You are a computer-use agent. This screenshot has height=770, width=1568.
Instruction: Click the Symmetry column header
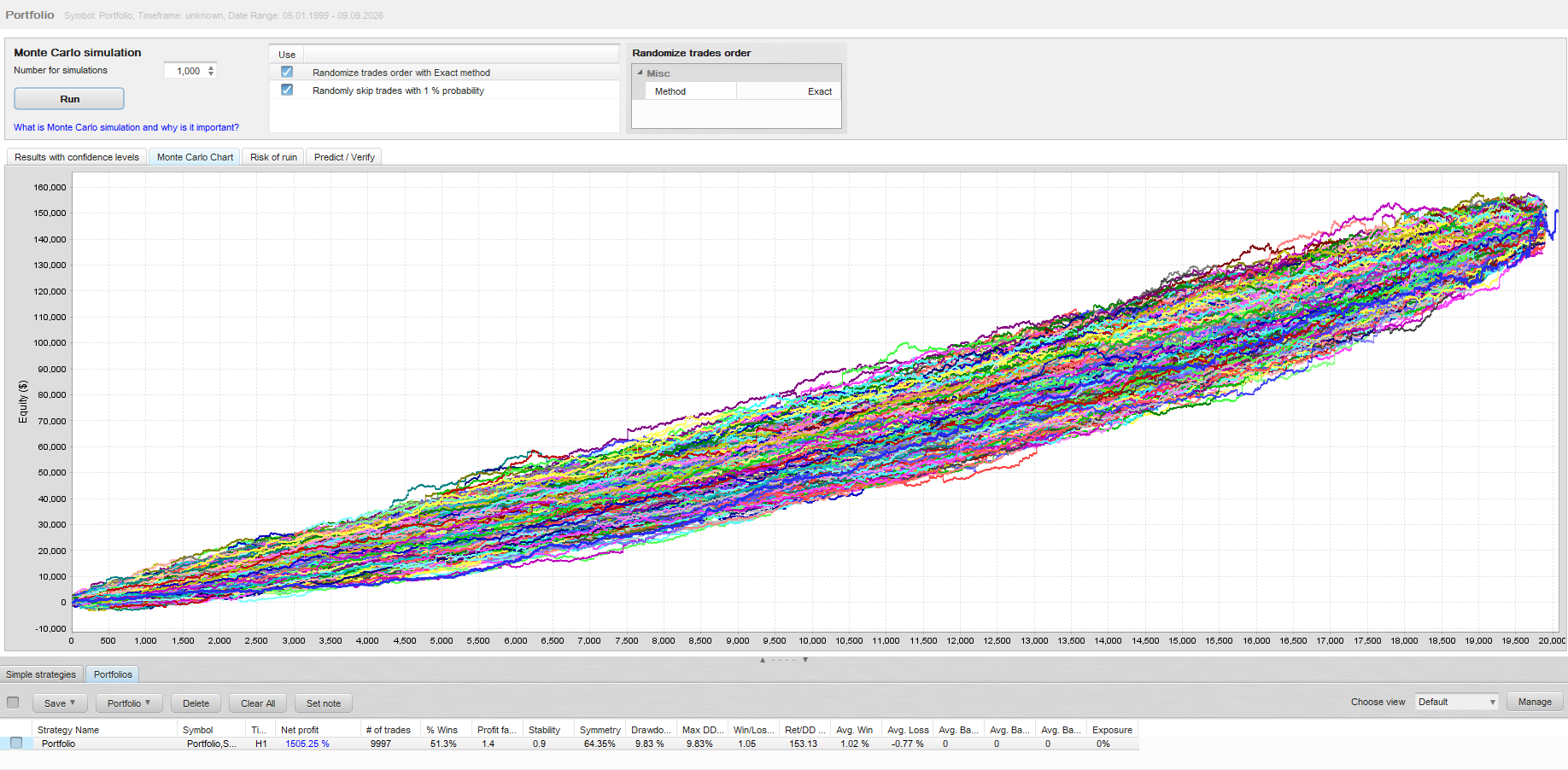point(600,730)
